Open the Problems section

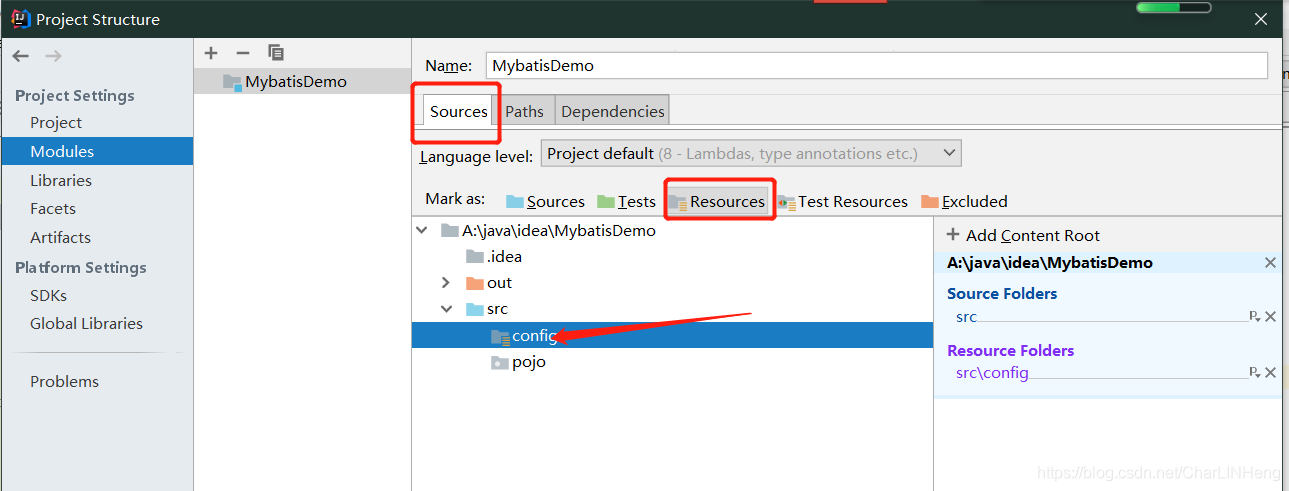click(64, 381)
